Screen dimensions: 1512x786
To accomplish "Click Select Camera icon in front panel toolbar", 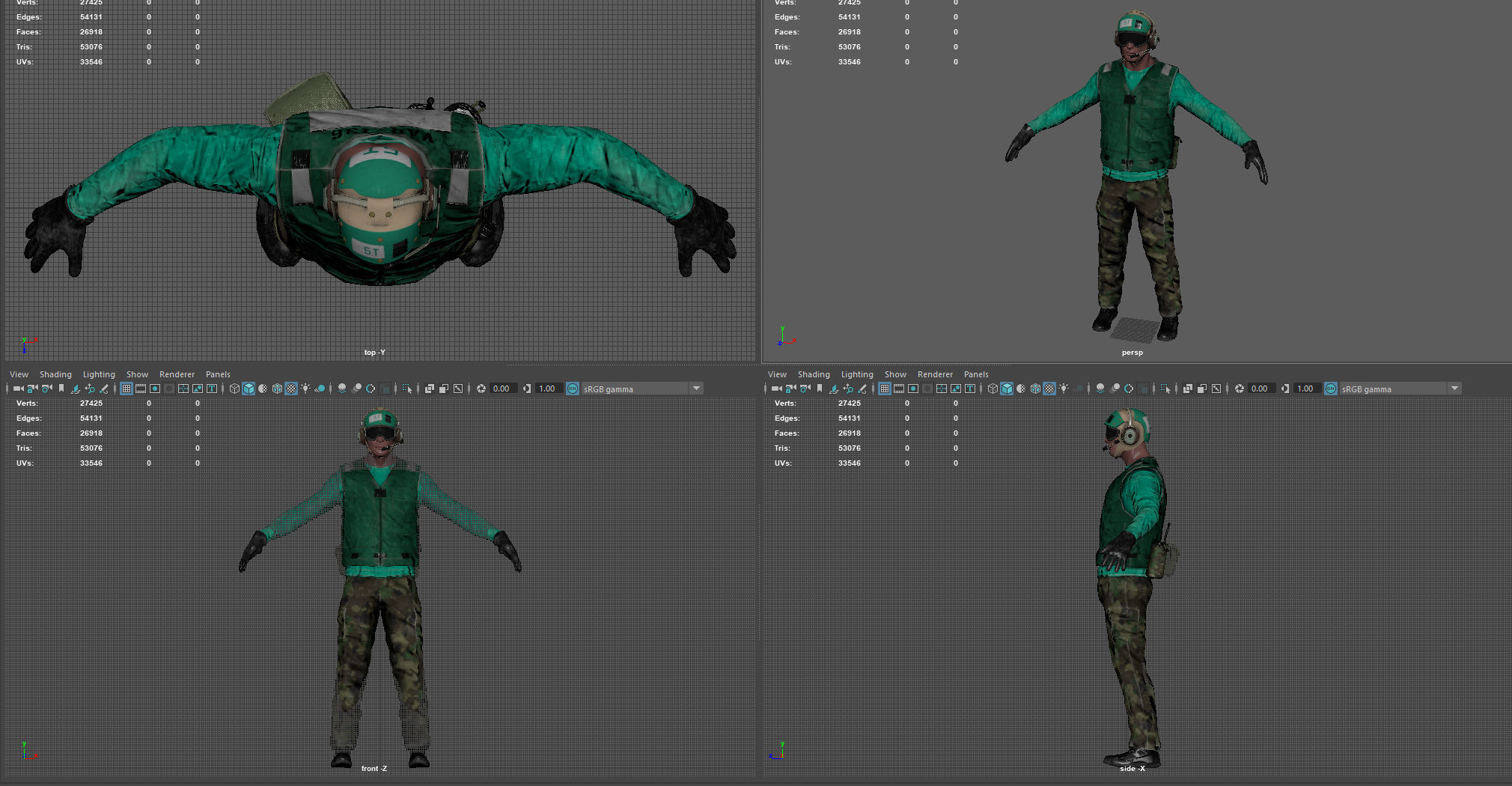I will coord(18,389).
